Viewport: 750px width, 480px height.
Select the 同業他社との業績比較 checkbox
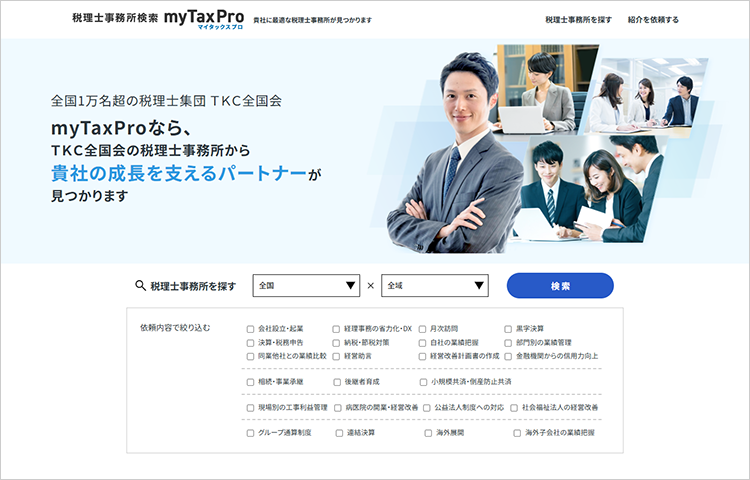250,356
